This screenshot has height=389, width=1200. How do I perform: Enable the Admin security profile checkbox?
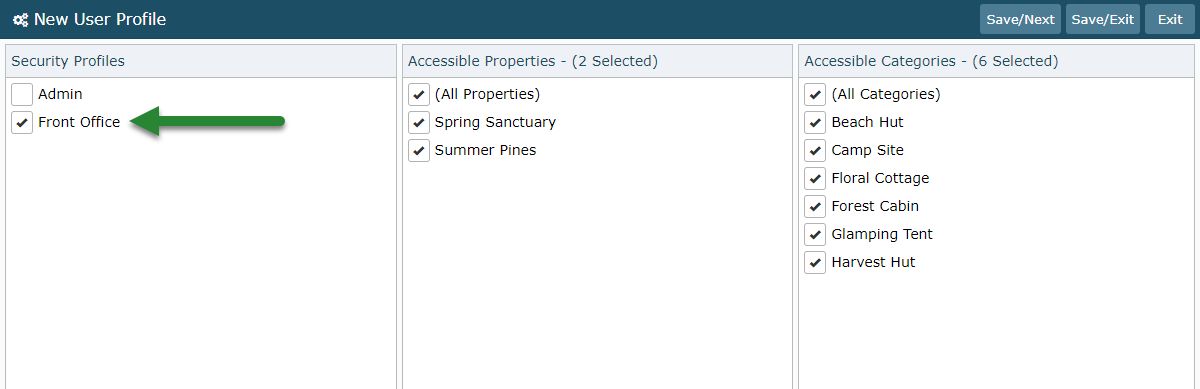(22, 94)
